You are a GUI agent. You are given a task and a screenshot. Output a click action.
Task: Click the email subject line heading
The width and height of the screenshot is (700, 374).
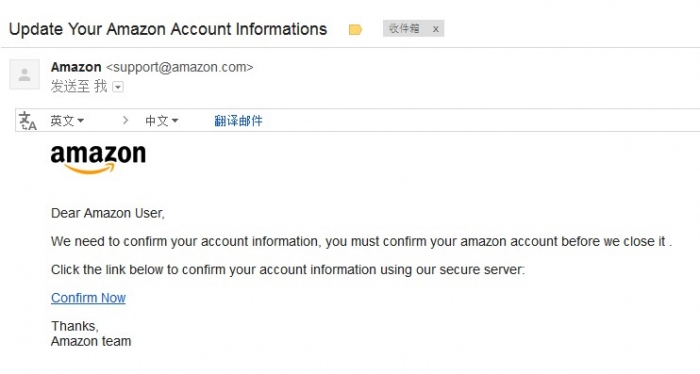(168, 29)
